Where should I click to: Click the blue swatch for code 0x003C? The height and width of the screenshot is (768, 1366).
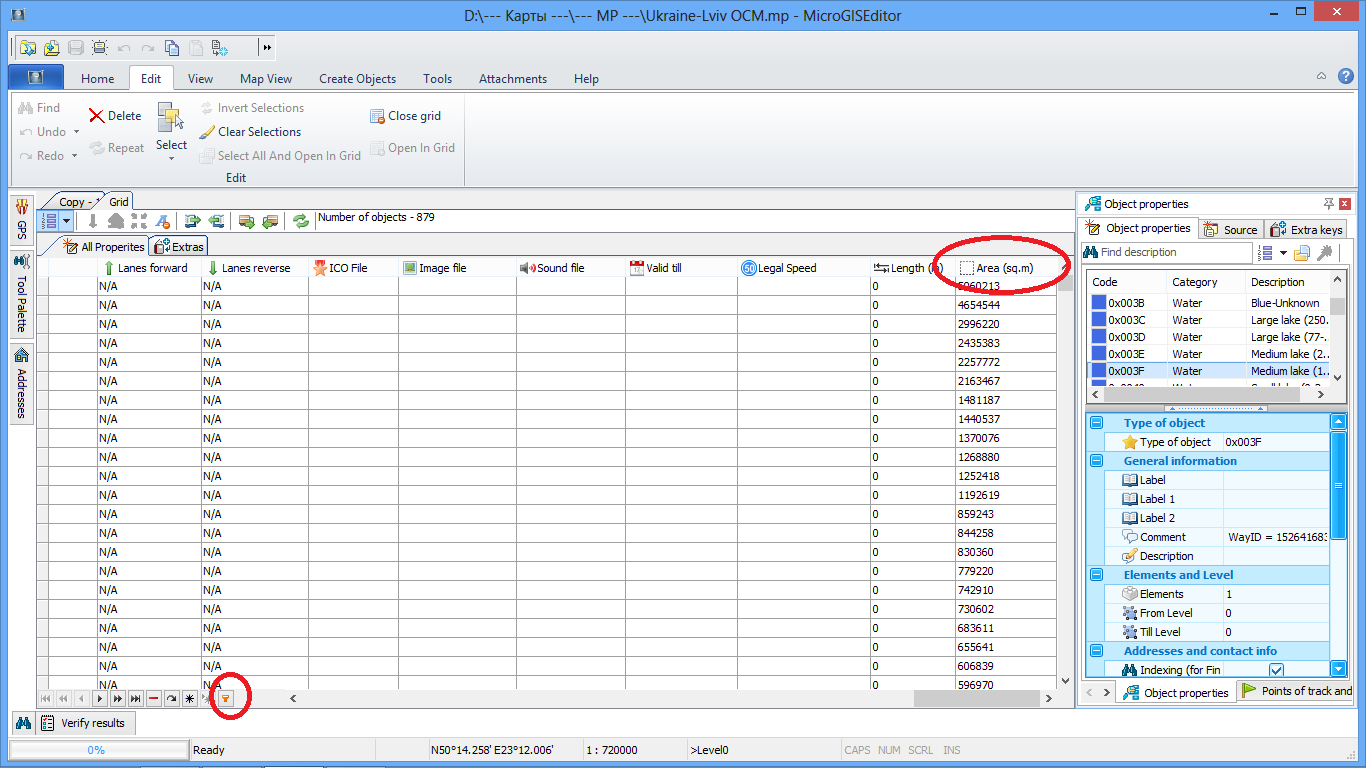[1099, 320]
